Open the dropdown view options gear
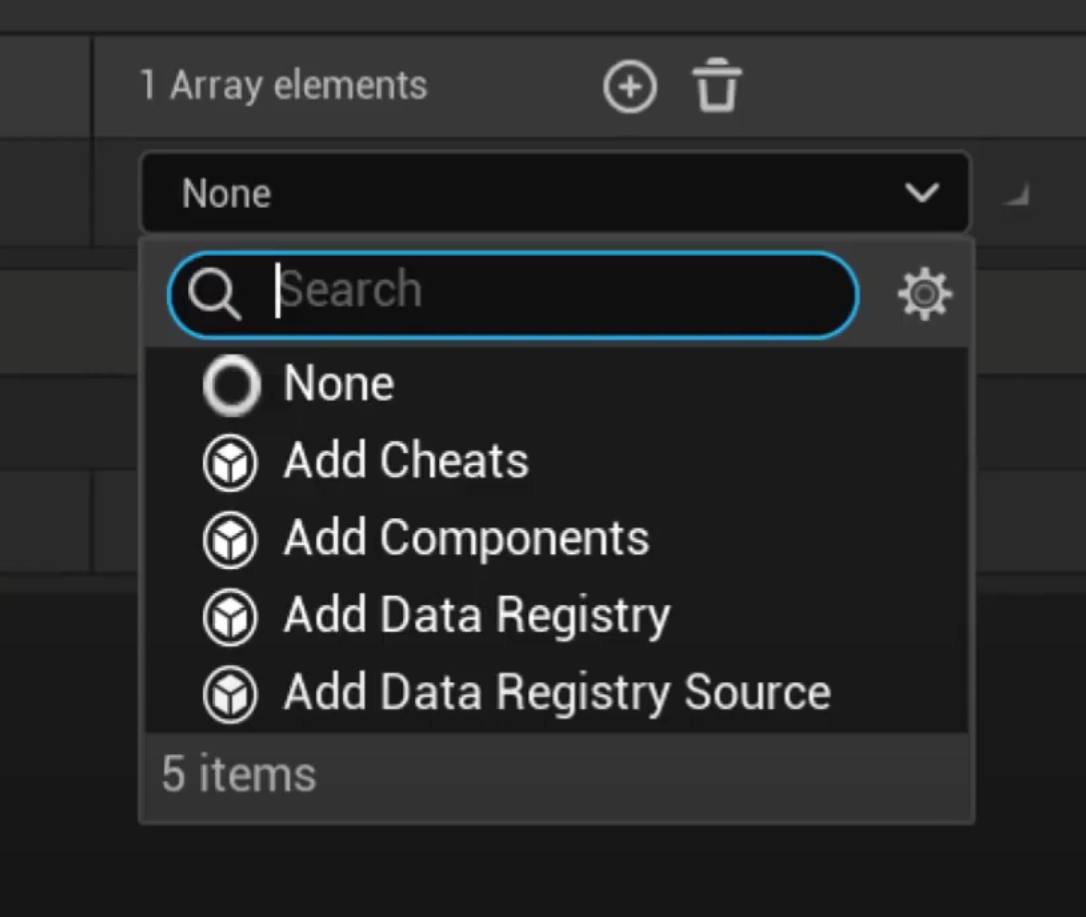1086x917 pixels. tap(925, 295)
